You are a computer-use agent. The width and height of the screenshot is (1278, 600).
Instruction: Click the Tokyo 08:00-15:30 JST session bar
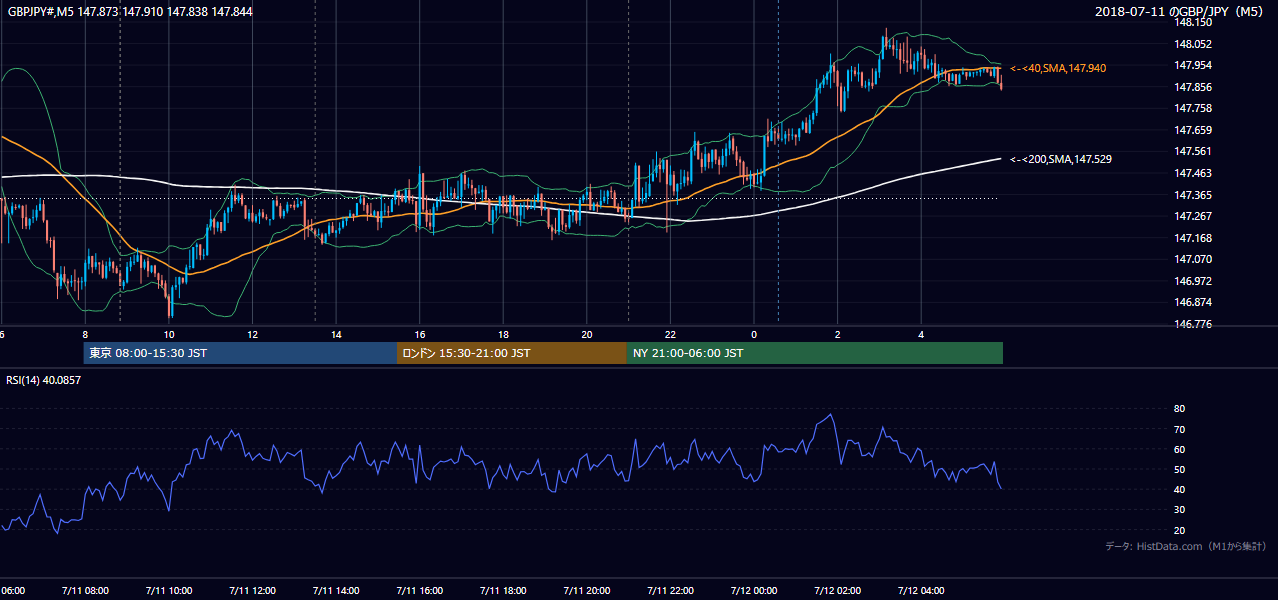[240, 353]
